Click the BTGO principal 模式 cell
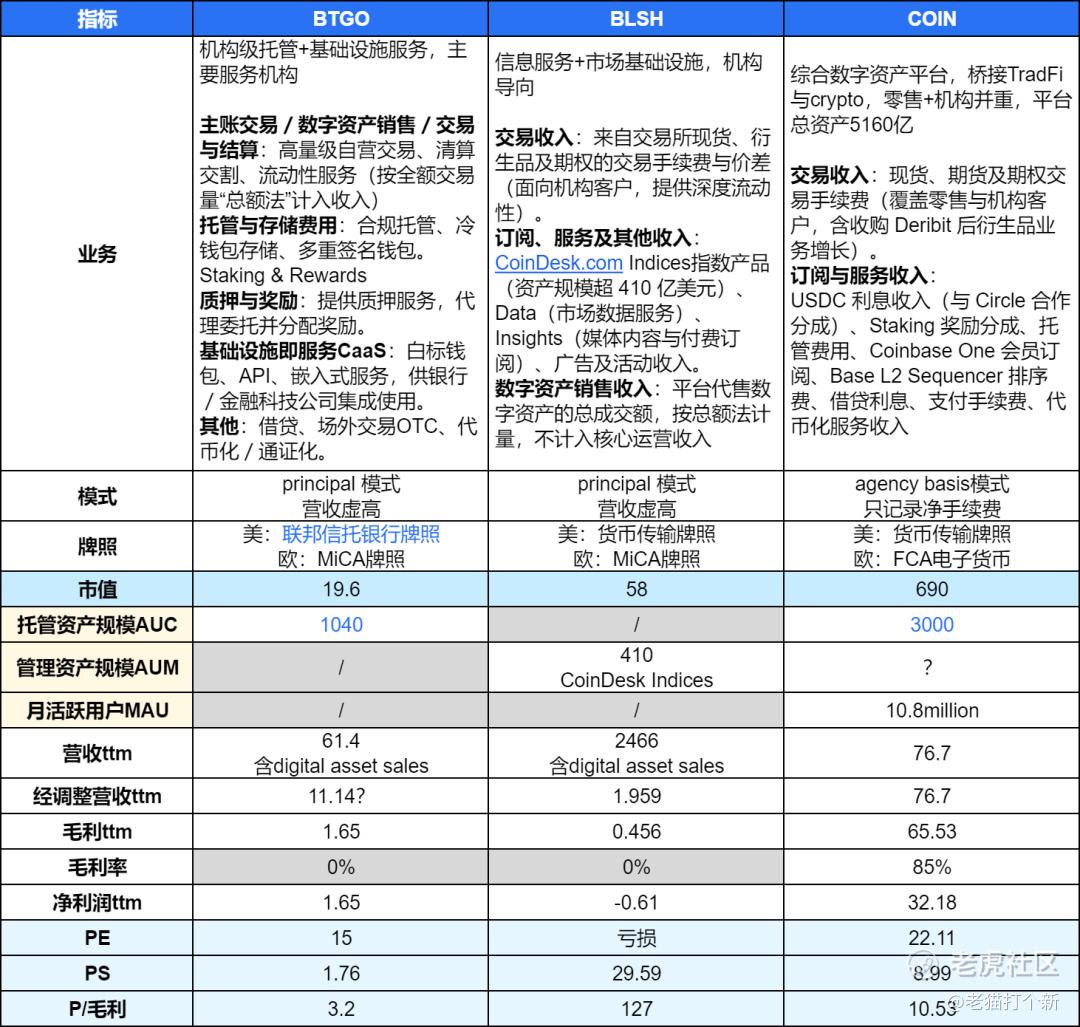Image resolution: width=1080 pixels, height=1027 pixels. 341,496
